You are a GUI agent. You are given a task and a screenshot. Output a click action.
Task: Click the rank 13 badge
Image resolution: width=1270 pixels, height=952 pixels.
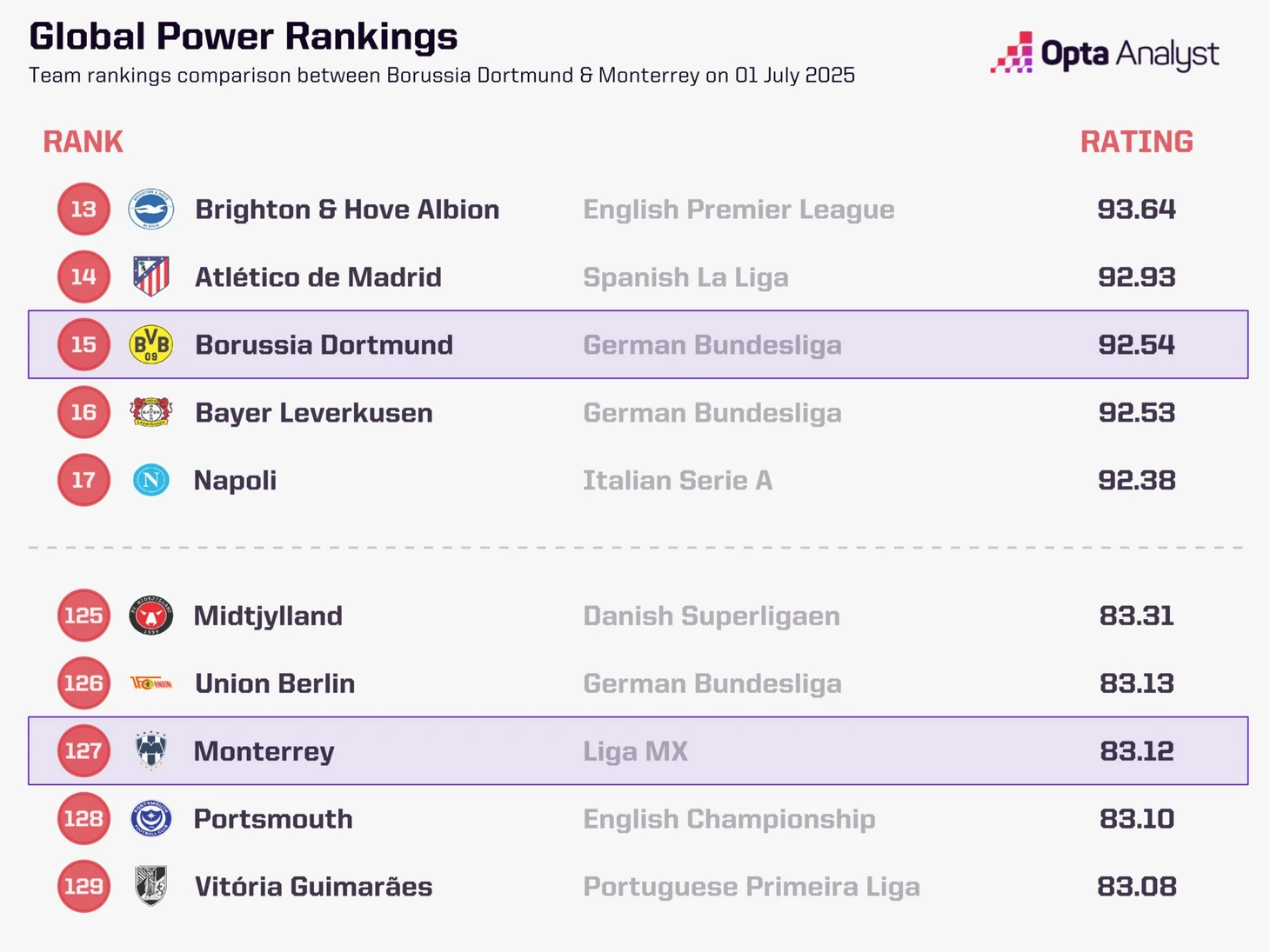(x=84, y=210)
